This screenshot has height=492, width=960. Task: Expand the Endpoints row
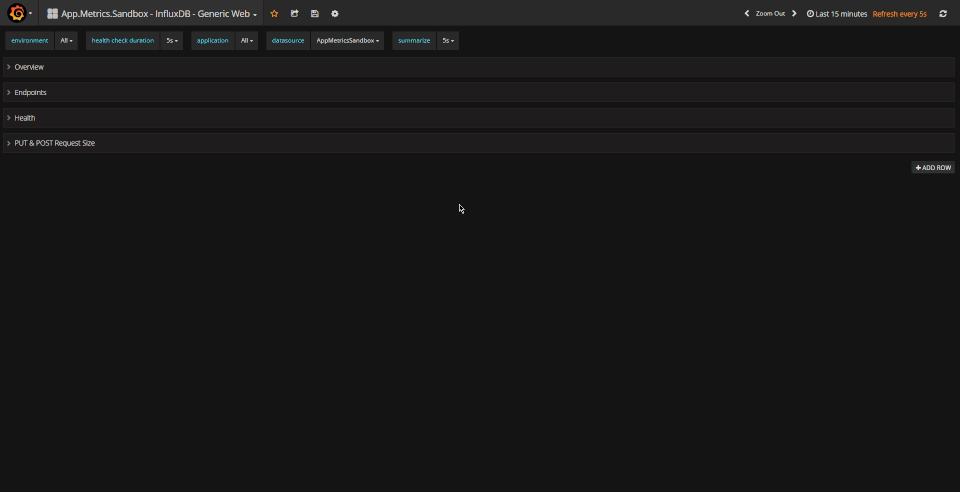pos(479,92)
